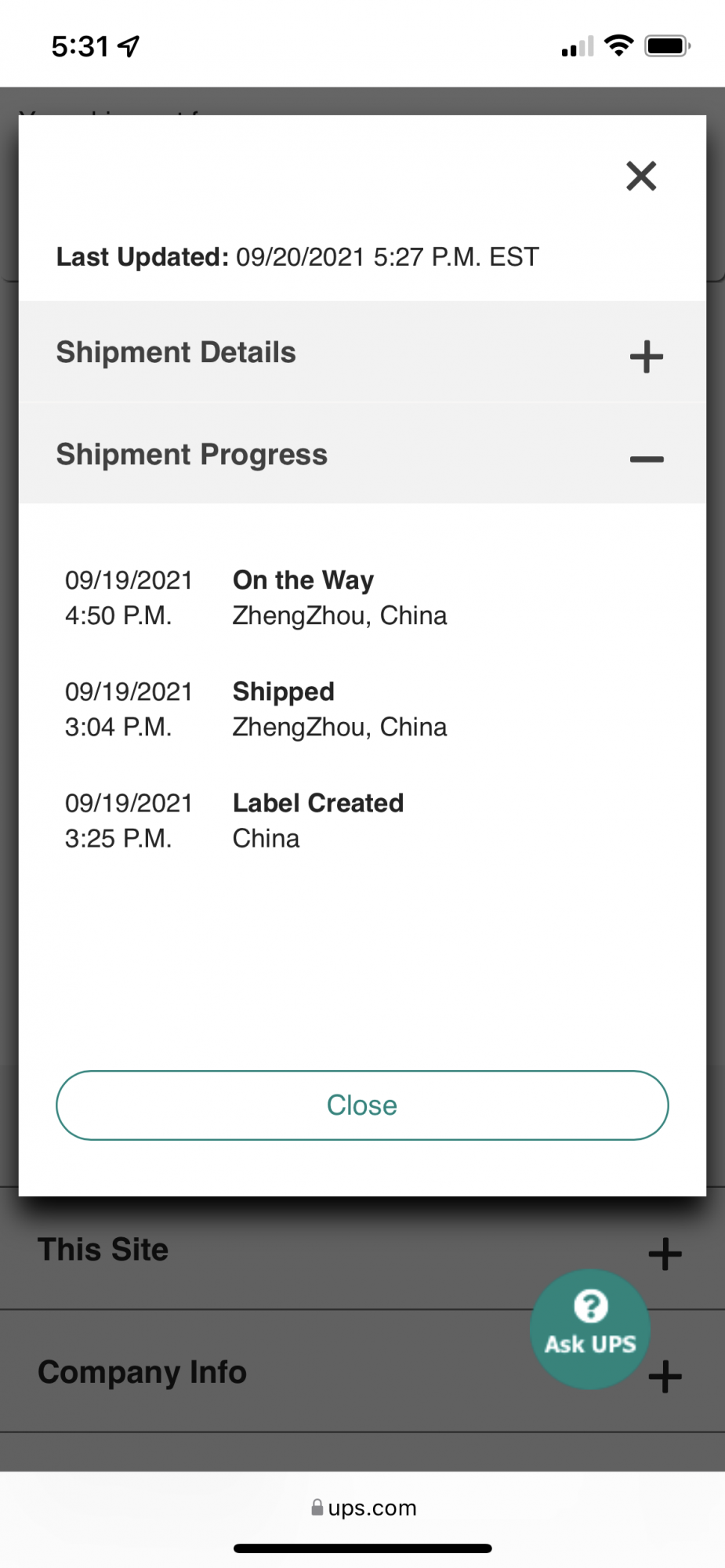Tap the location arrow in status bar
725x1568 pixels.
click(x=129, y=46)
